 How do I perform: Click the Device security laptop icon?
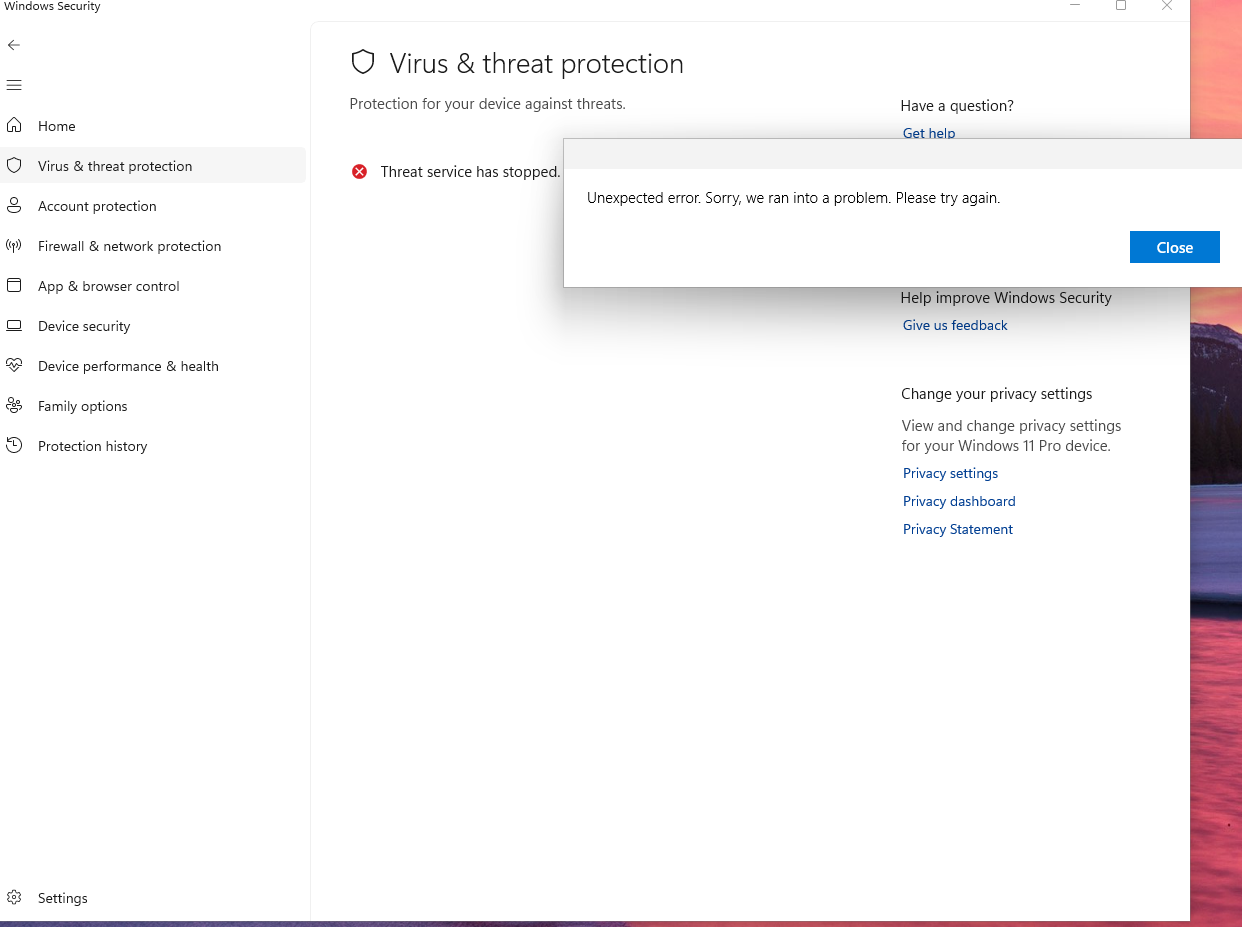14,325
